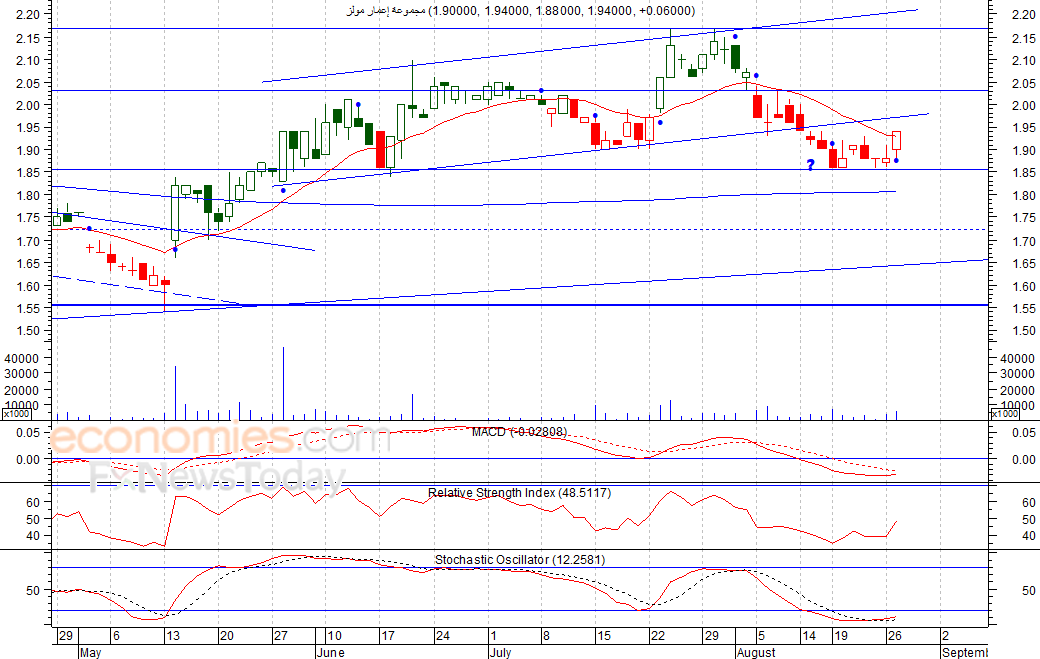Click 0.05 on left MACD axis
Viewport: 1040px width, 659px height.
28,433
